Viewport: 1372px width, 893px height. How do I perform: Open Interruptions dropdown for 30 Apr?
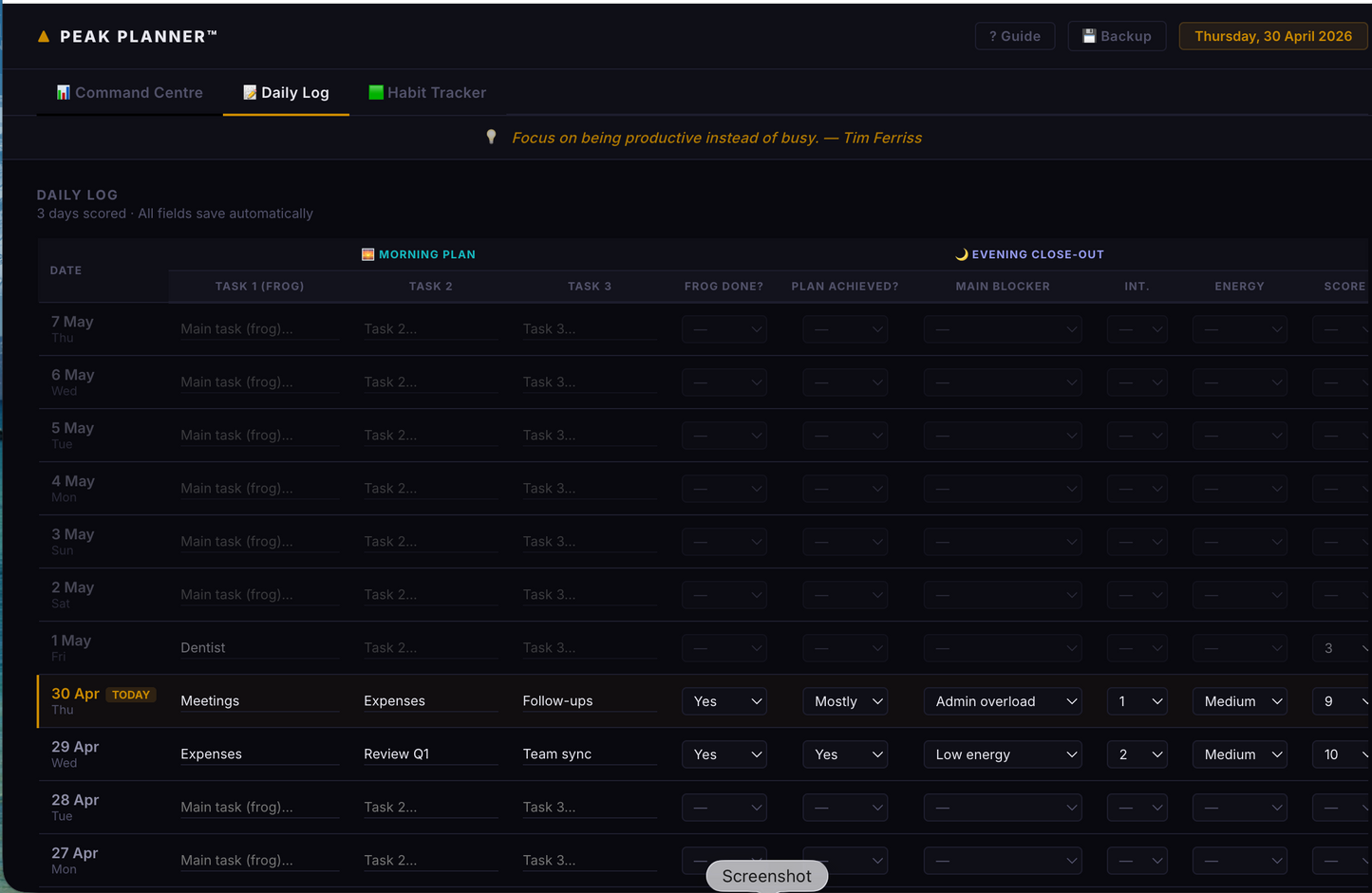pos(1137,701)
